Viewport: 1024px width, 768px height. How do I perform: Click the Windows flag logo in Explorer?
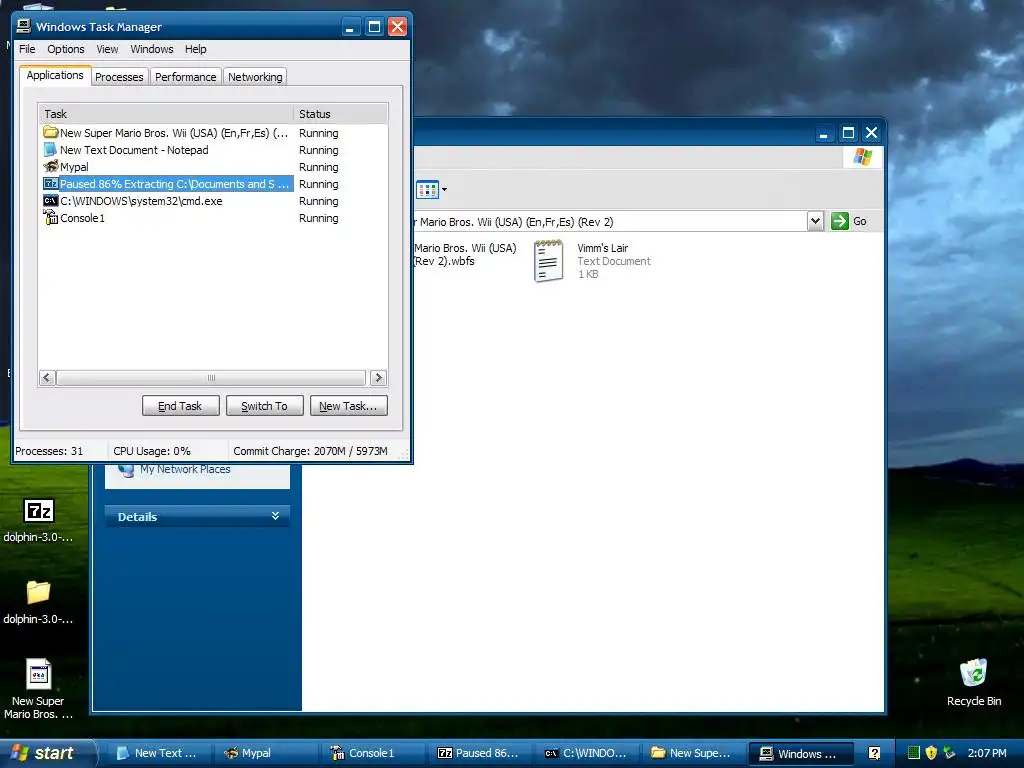(862, 157)
